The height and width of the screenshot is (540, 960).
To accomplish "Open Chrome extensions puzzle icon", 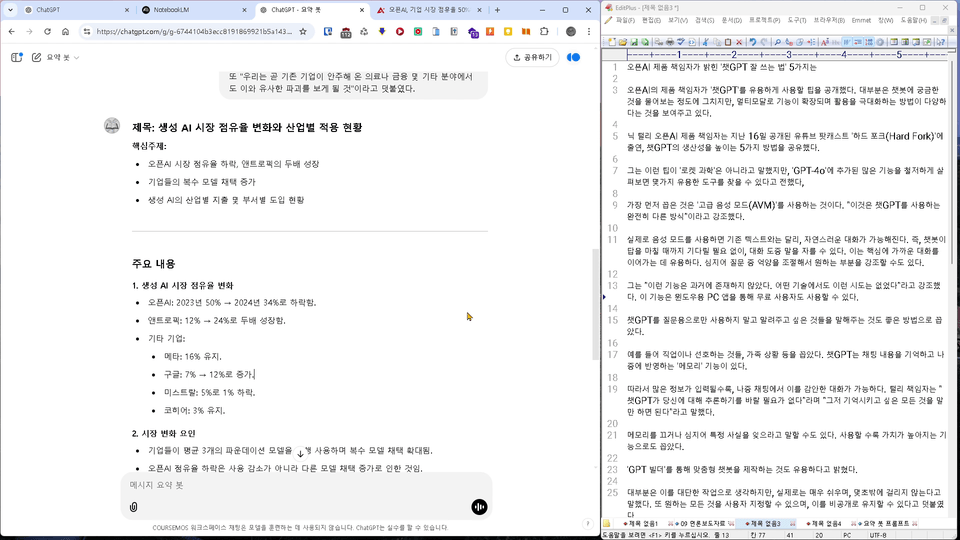I will point(544,31).
